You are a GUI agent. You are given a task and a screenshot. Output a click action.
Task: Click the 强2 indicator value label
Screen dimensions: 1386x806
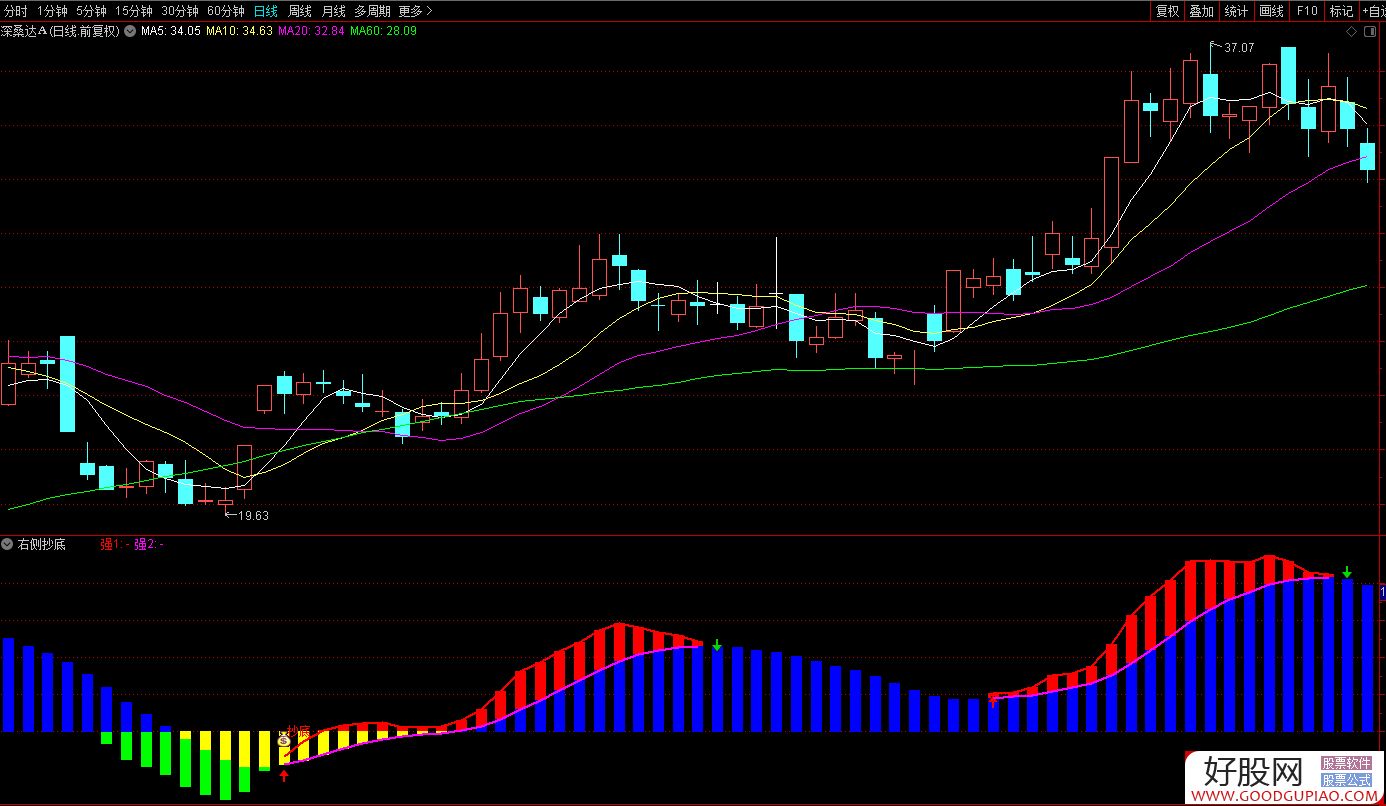click(149, 544)
